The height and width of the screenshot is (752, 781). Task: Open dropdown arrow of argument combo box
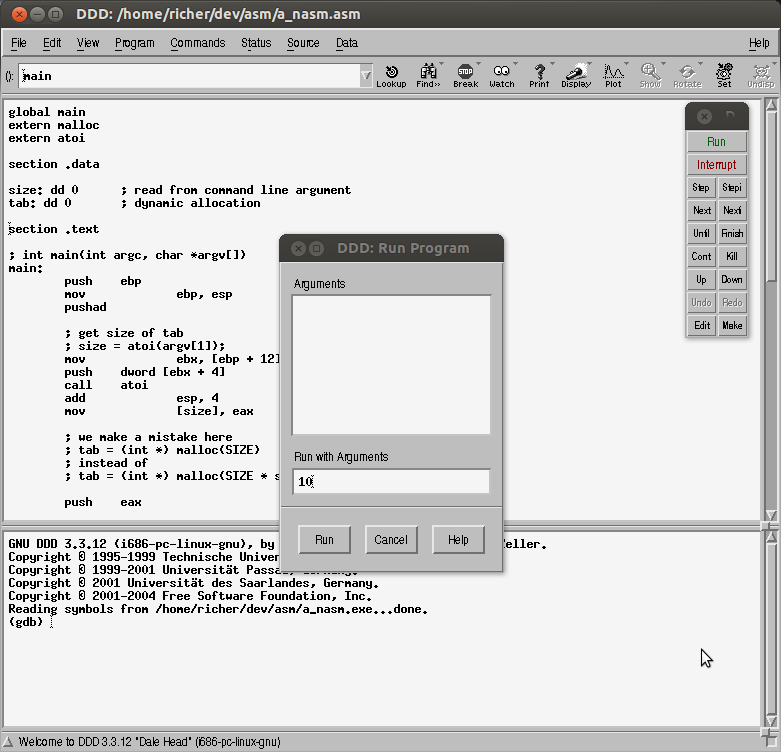(x=366, y=76)
